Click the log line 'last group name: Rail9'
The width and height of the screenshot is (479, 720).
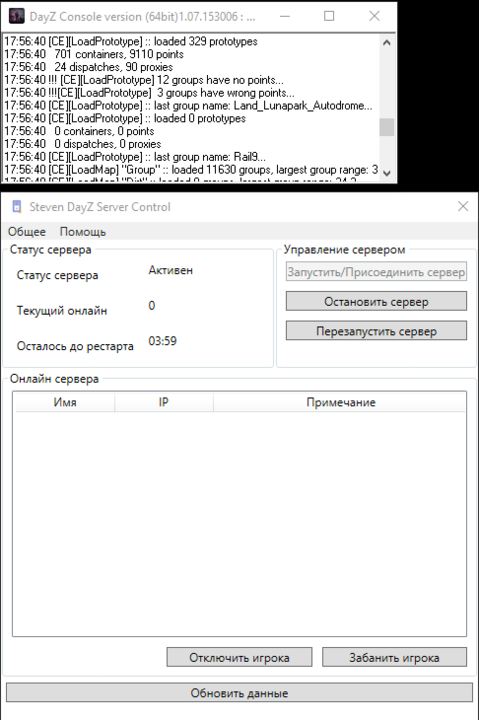pos(135,157)
